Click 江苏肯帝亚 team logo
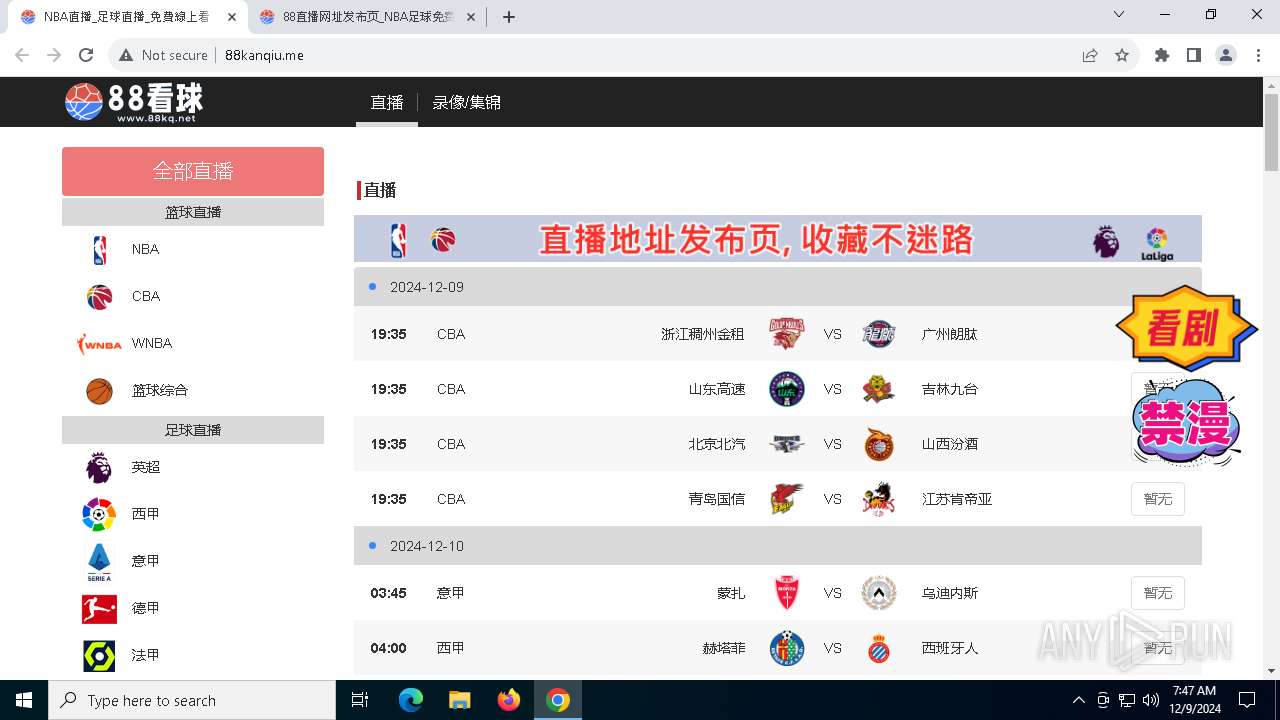Image resolution: width=1280 pixels, height=720 pixels. click(x=878, y=499)
